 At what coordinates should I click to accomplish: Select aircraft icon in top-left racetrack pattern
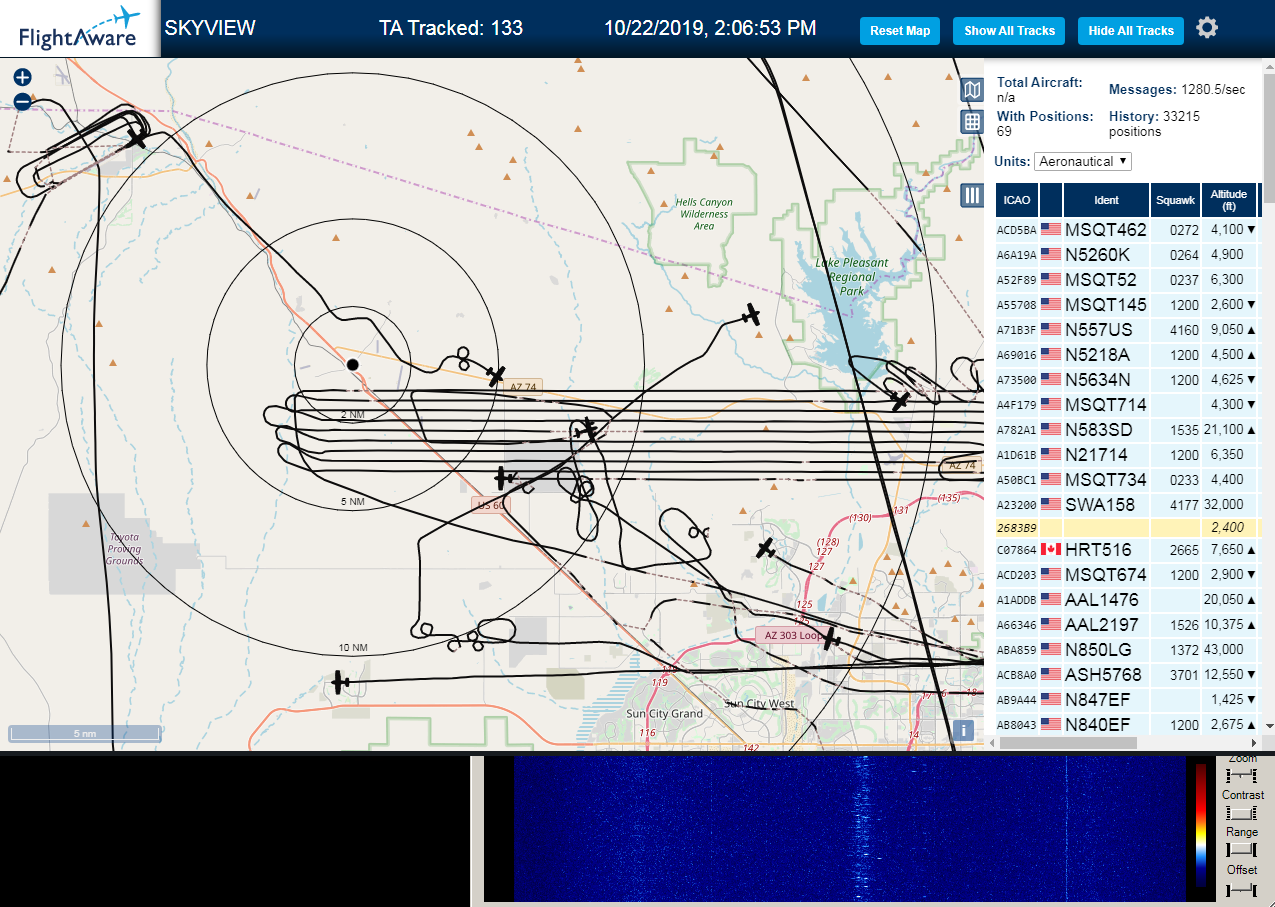[138, 139]
